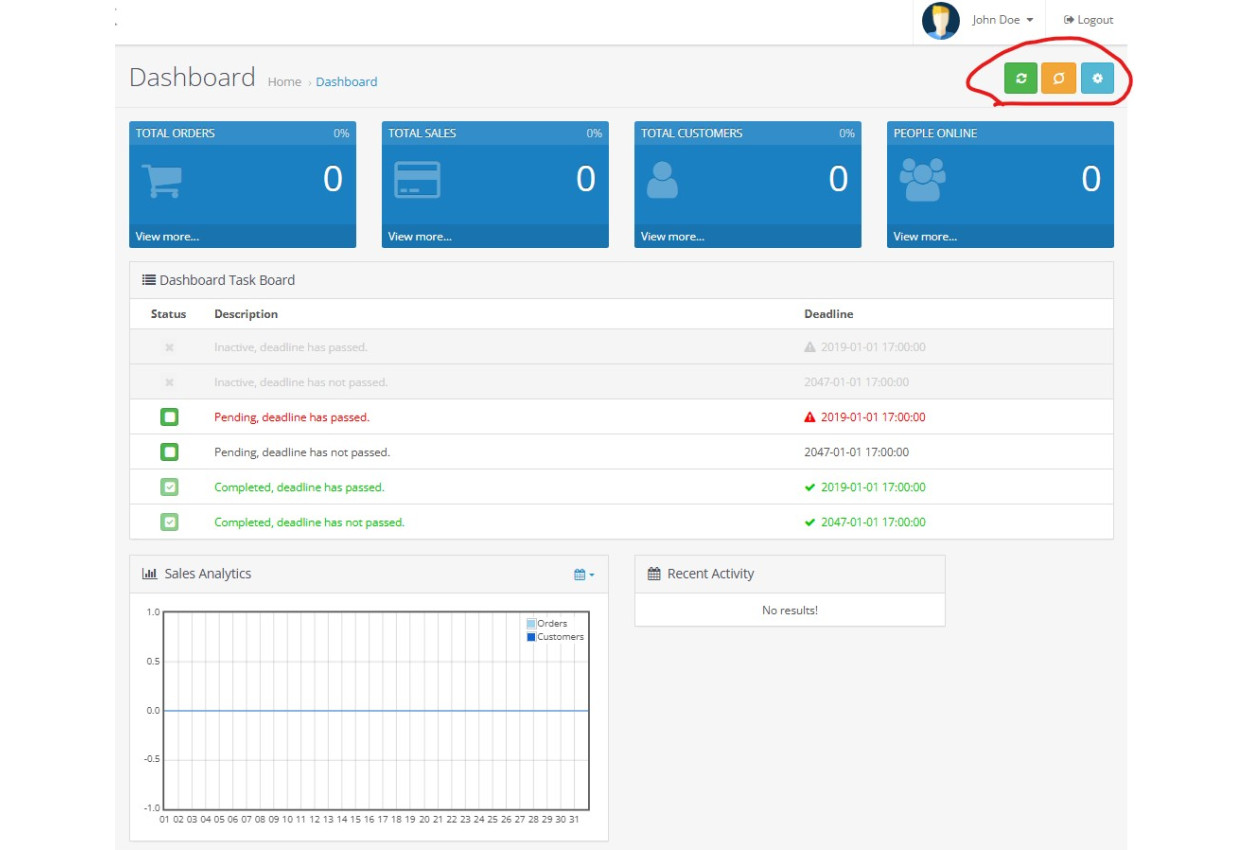Check the pending task with deadline not passed
Screen dimensions: 1250x850
pyautogui.click(x=169, y=452)
